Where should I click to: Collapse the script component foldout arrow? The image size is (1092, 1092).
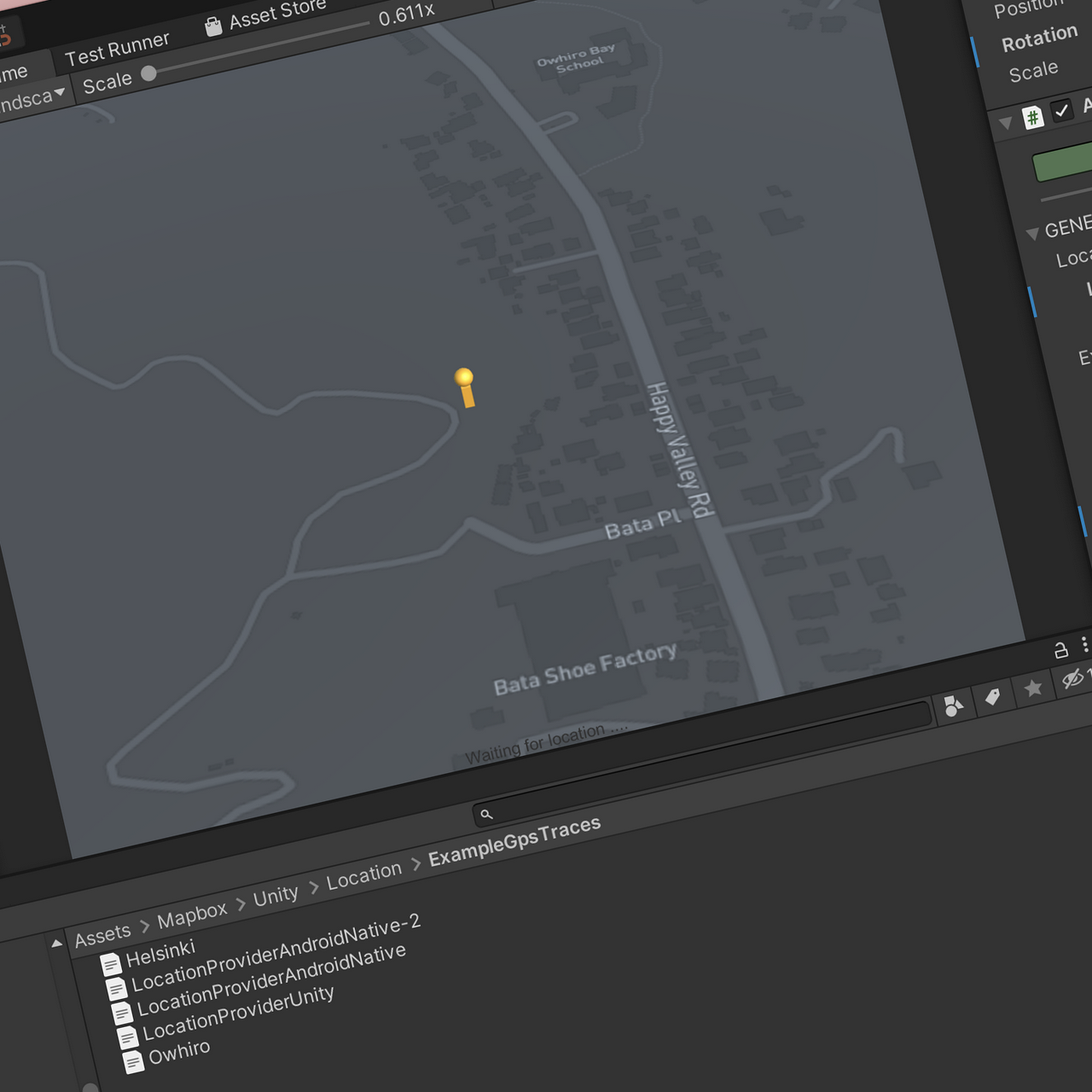pos(1005,124)
